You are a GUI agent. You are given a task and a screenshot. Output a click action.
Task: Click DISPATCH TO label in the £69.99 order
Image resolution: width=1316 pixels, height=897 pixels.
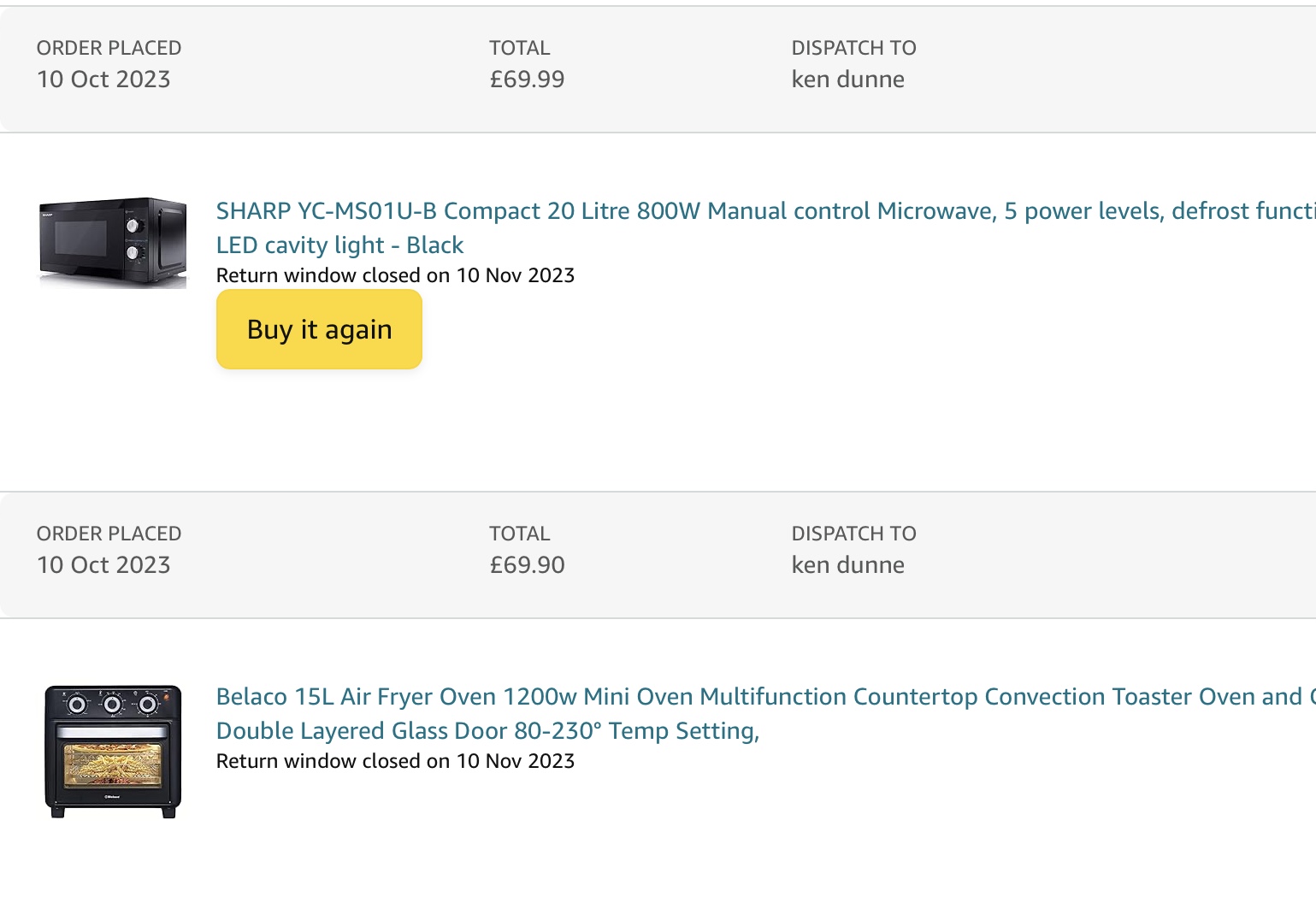pyautogui.click(x=853, y=48)
